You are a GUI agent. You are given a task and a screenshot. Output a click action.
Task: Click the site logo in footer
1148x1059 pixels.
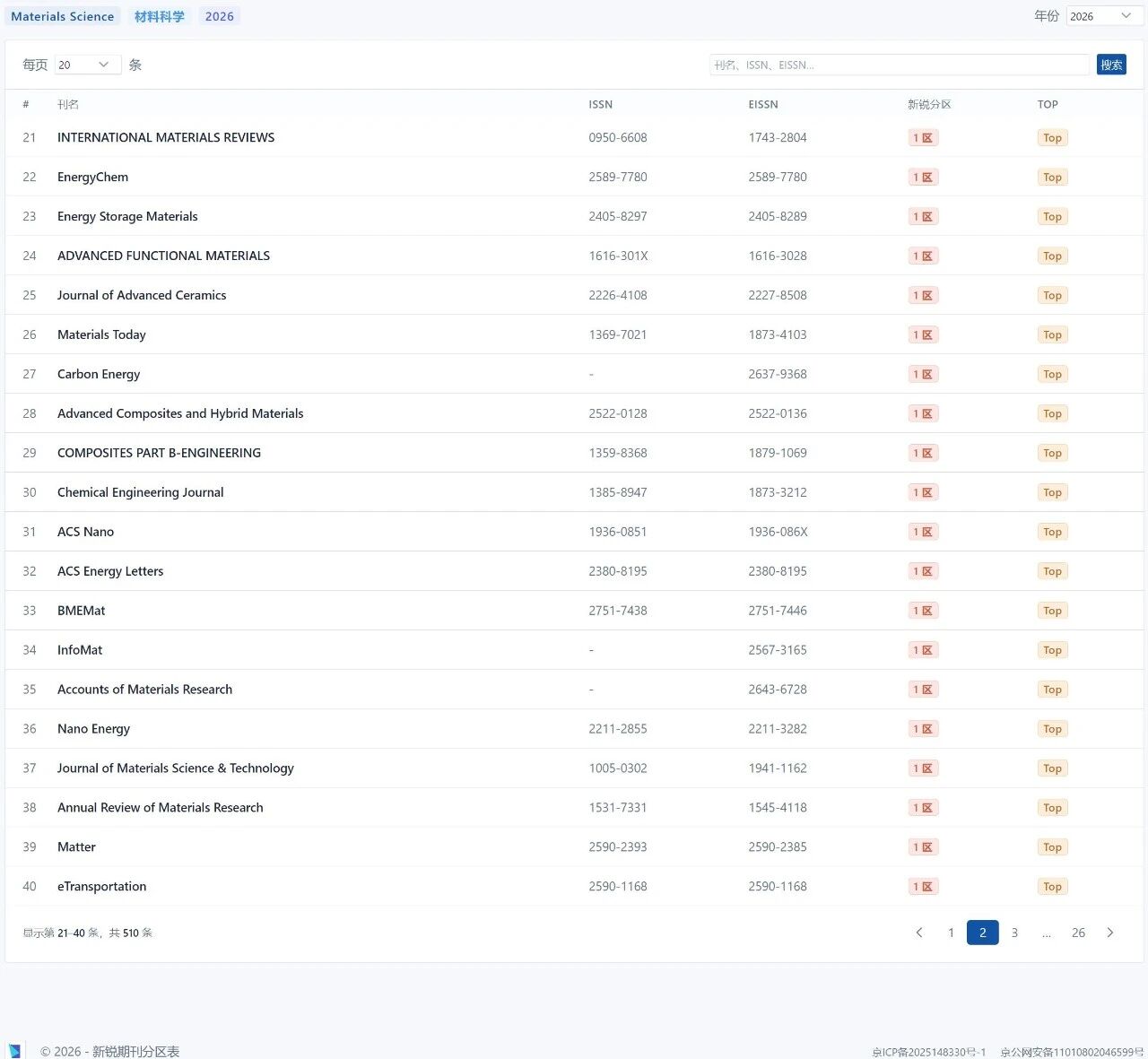(x=14, y=1051)
